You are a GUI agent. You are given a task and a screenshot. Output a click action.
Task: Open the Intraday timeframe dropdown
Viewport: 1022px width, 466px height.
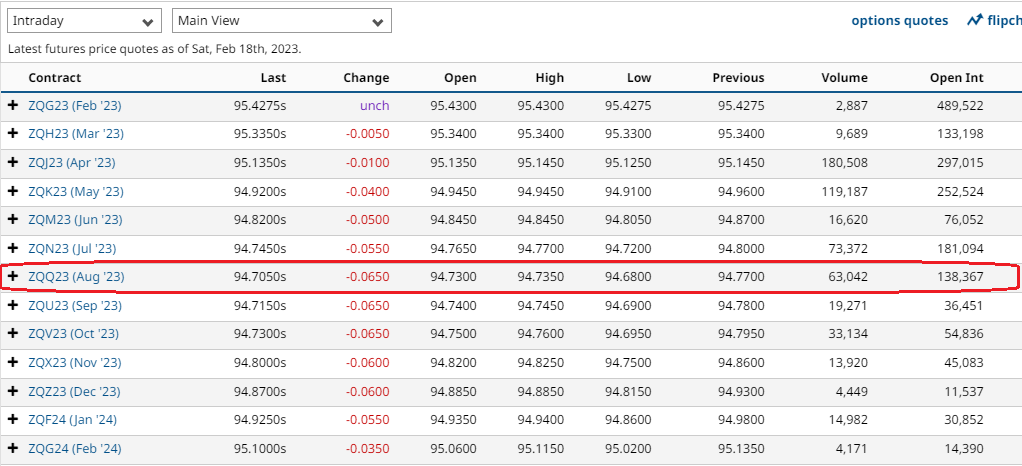click(x=84, y=21)
